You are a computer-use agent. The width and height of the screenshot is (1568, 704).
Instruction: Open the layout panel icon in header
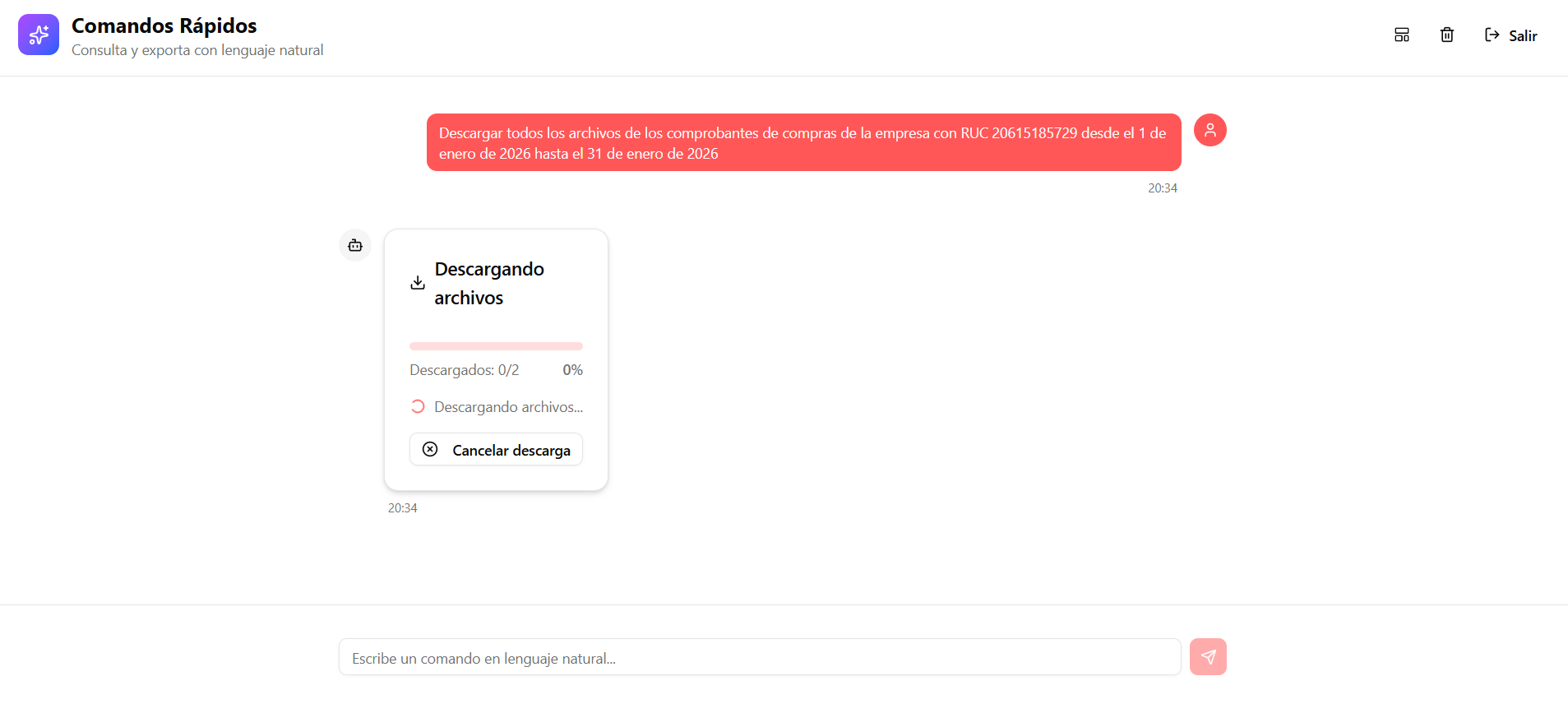pos(1402,35)
